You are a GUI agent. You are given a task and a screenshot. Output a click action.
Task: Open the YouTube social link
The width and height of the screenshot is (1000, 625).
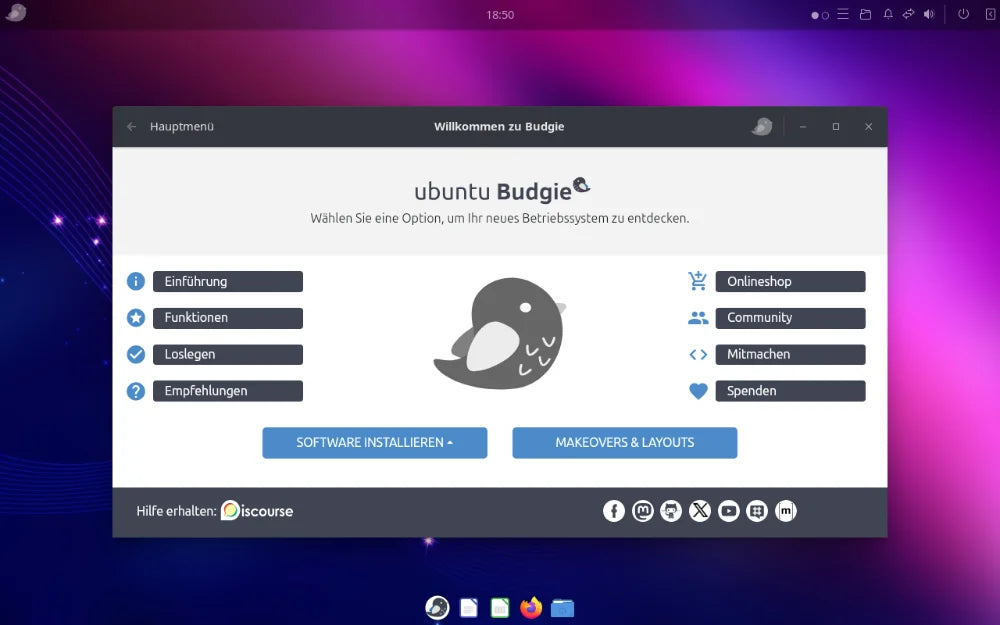728,511
